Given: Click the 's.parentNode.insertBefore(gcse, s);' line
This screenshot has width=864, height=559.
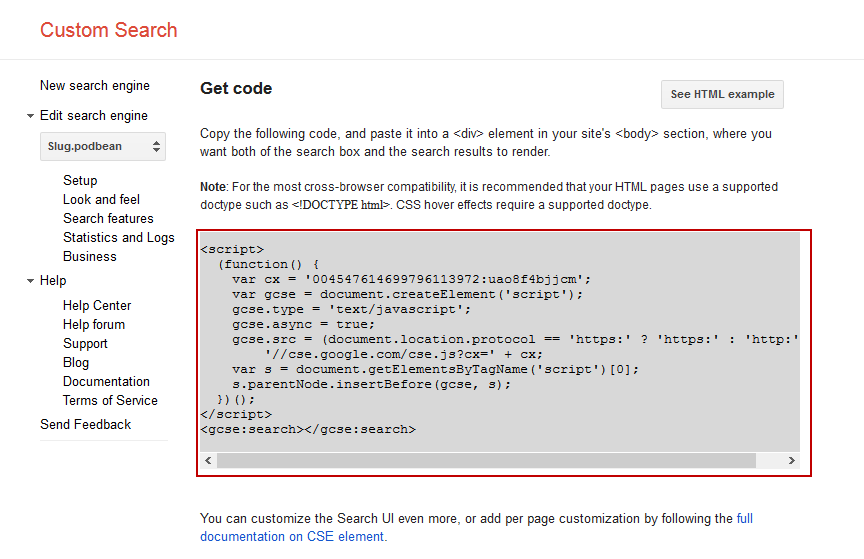Looking at the screenshot, I should coord(371,385).
